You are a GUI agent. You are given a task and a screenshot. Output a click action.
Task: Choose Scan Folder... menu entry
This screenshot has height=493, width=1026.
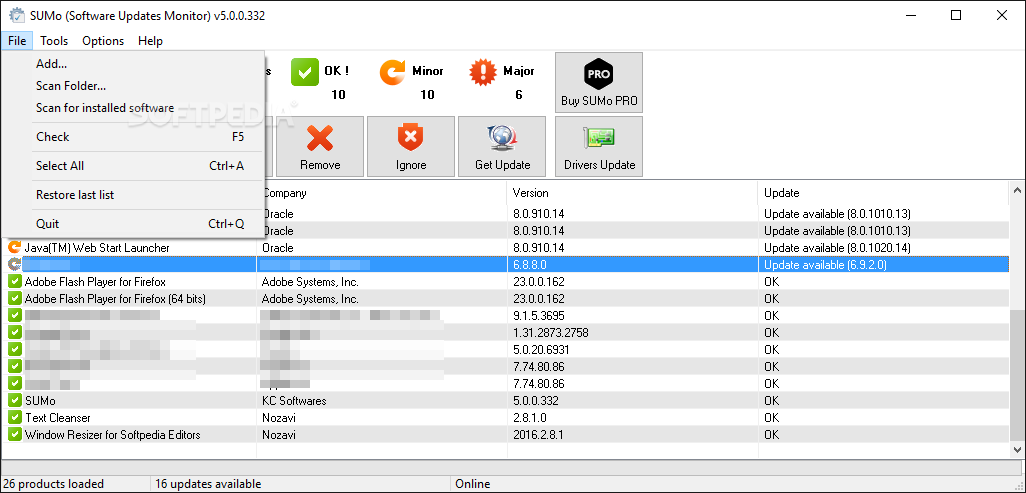pos(133,86)
